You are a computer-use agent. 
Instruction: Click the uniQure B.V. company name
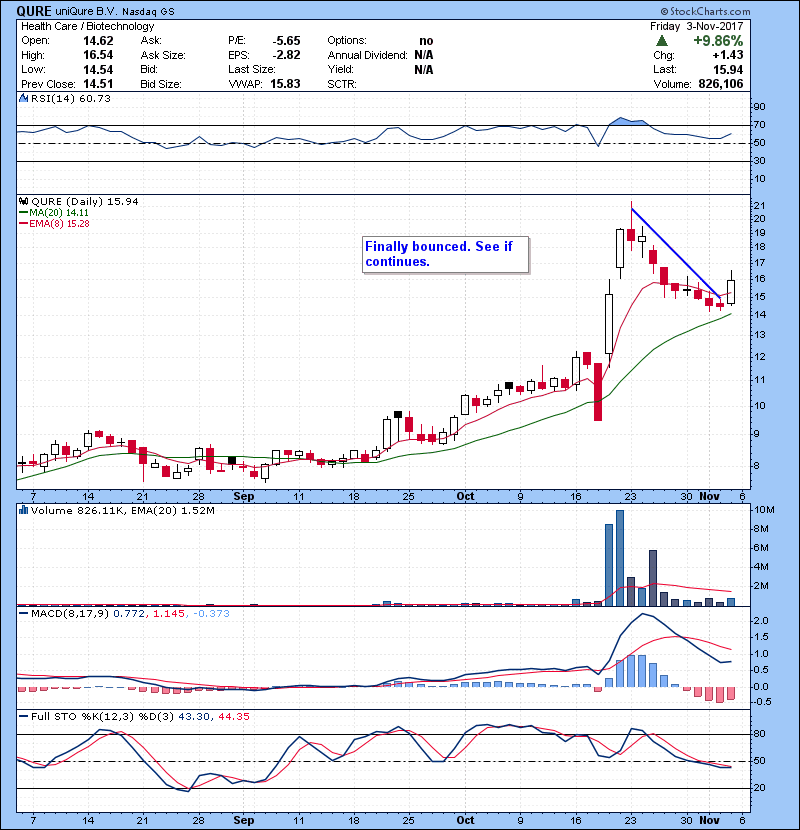(x=86, y=12)
